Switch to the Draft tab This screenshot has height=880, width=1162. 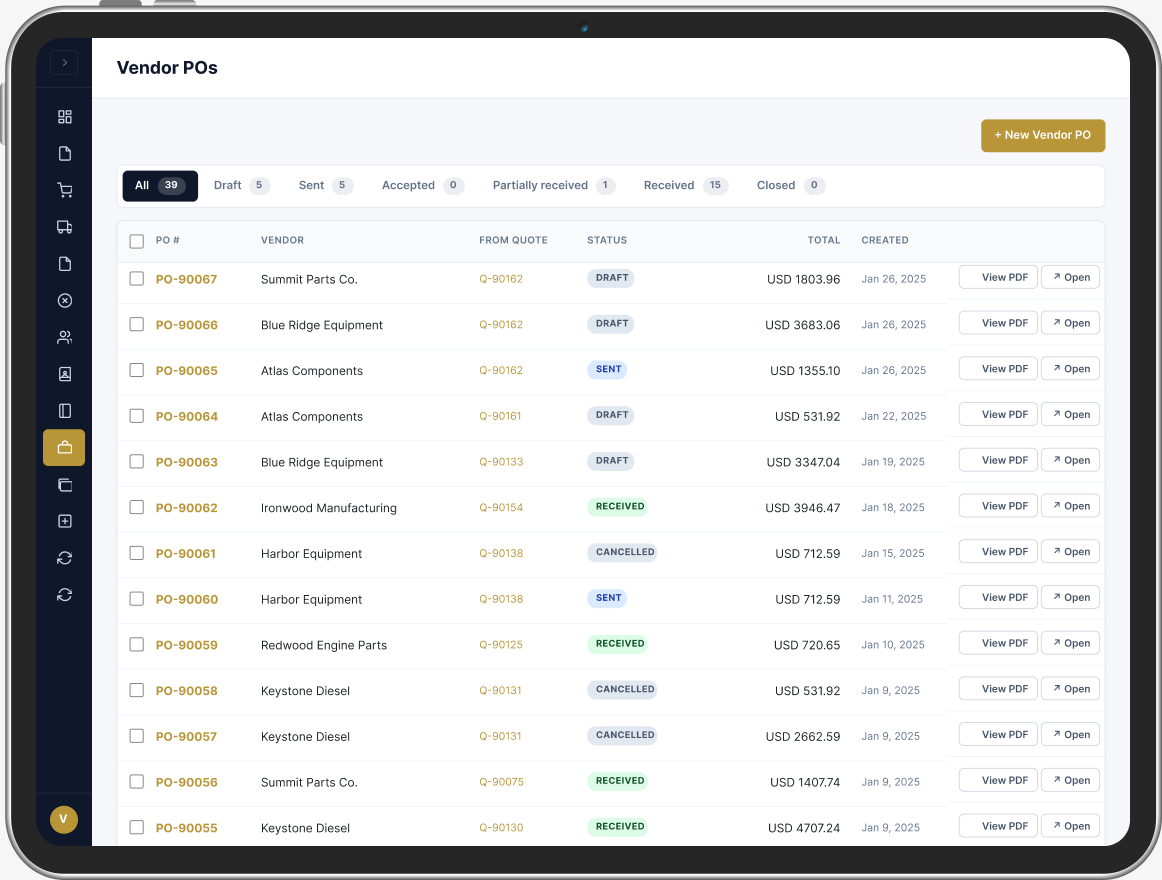(241, 185)
